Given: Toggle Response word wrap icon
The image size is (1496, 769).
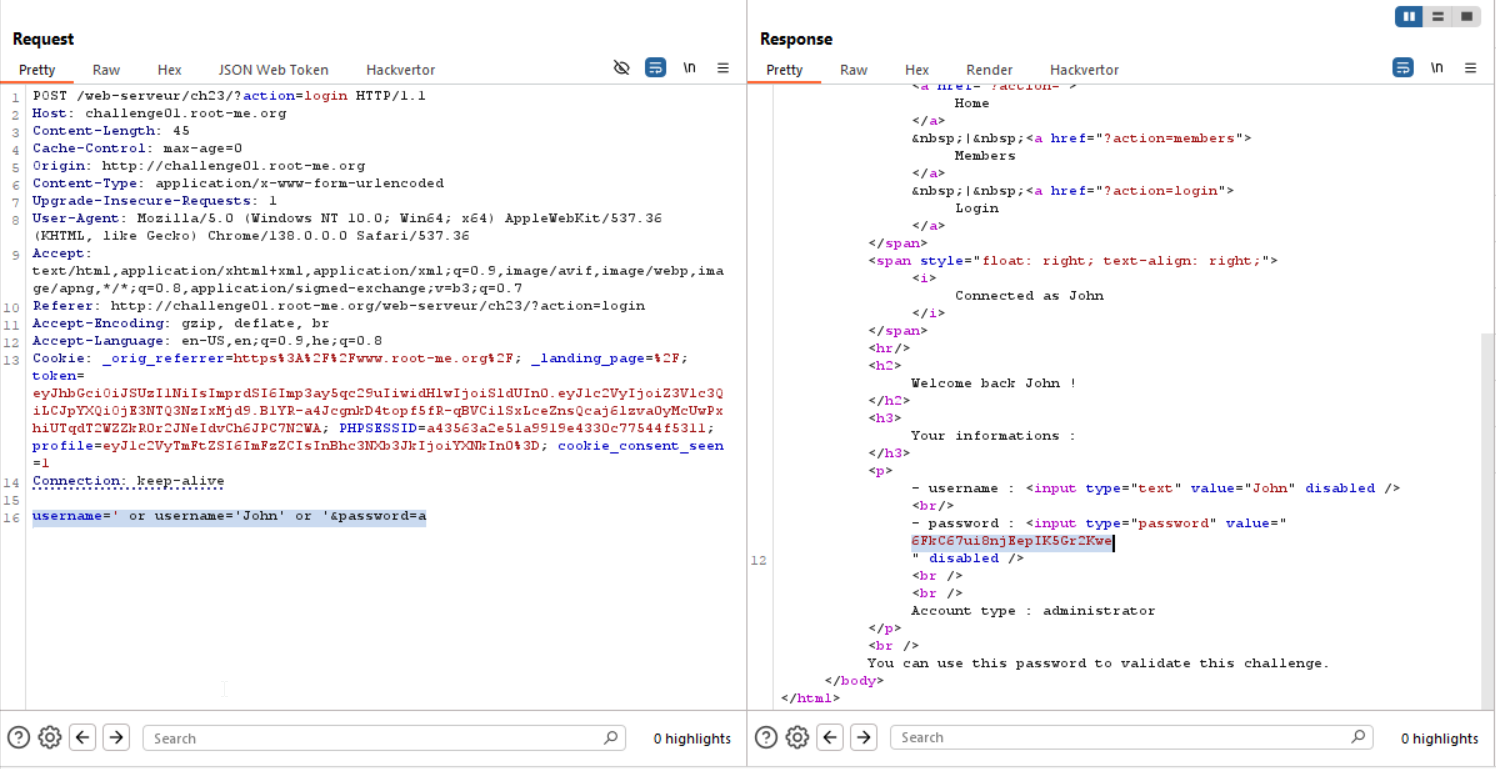Looking at the screenshot, I should click(1403, 68).
